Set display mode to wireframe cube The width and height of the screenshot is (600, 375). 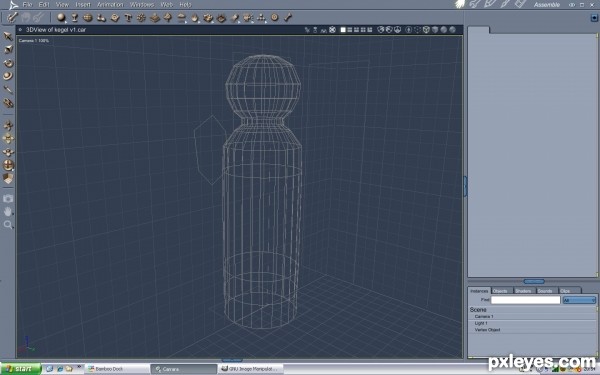426,29
